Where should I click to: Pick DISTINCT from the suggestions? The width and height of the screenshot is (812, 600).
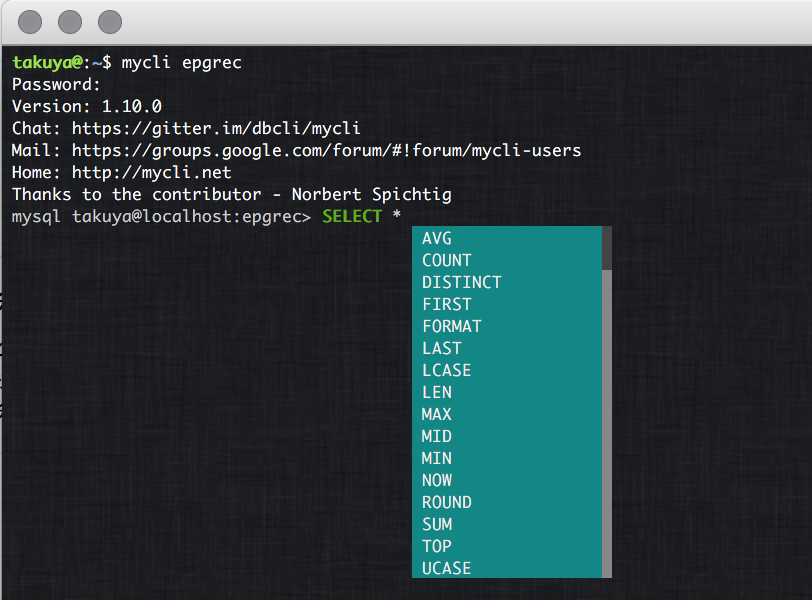pos(507,282)
